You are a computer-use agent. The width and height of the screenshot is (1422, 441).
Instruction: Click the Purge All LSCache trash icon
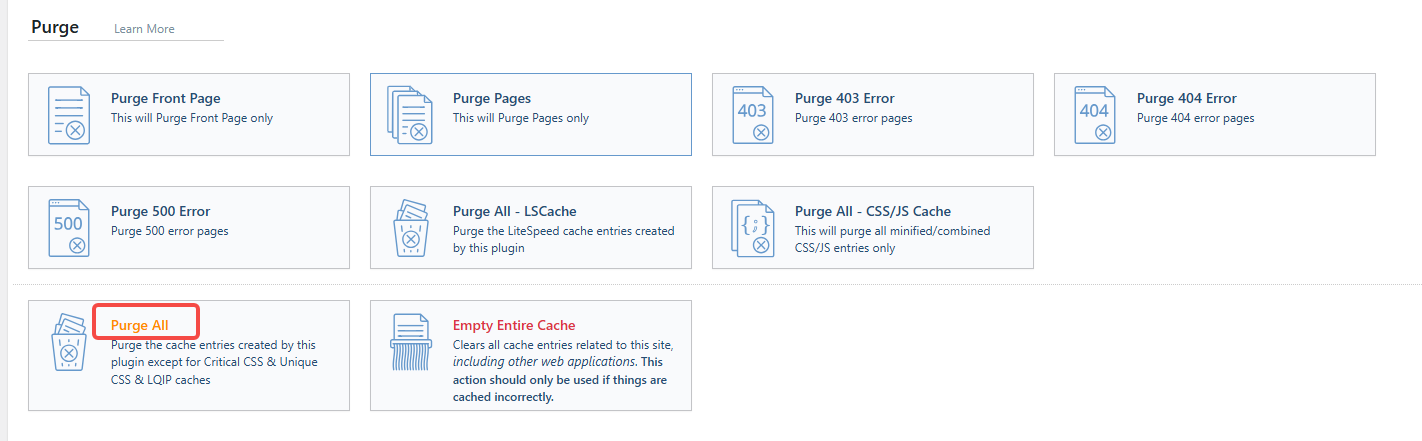pyautogui.click(x=410, y=228)
